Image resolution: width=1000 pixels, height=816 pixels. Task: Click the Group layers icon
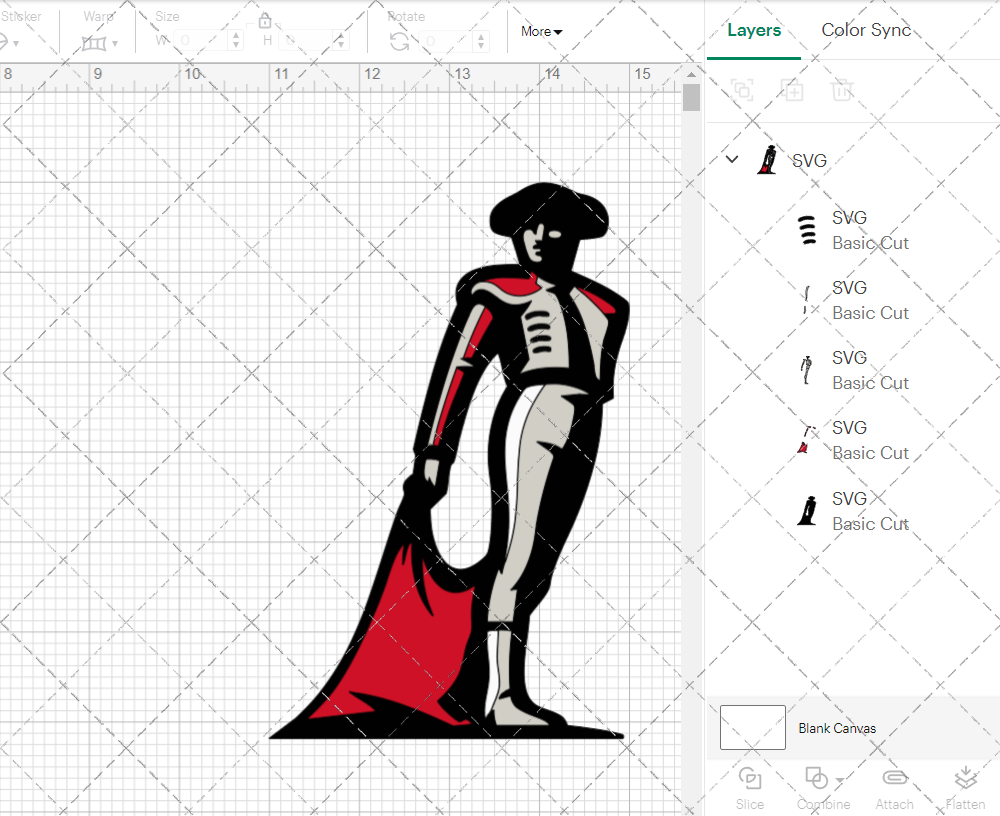(743, 90)
